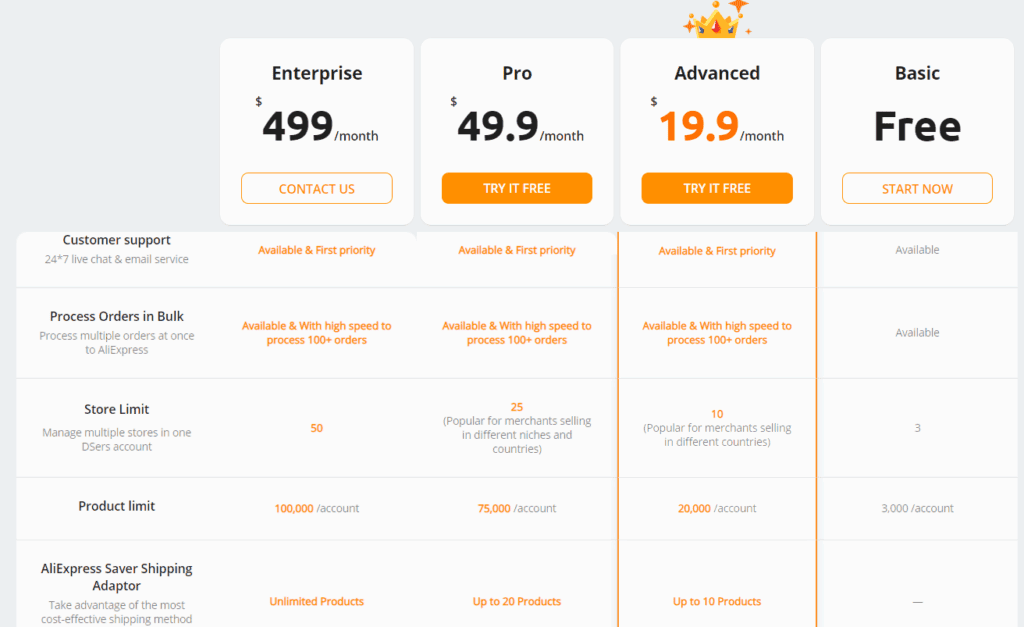
Task: Click the Customer support feature label
Action: pos(116,240)
